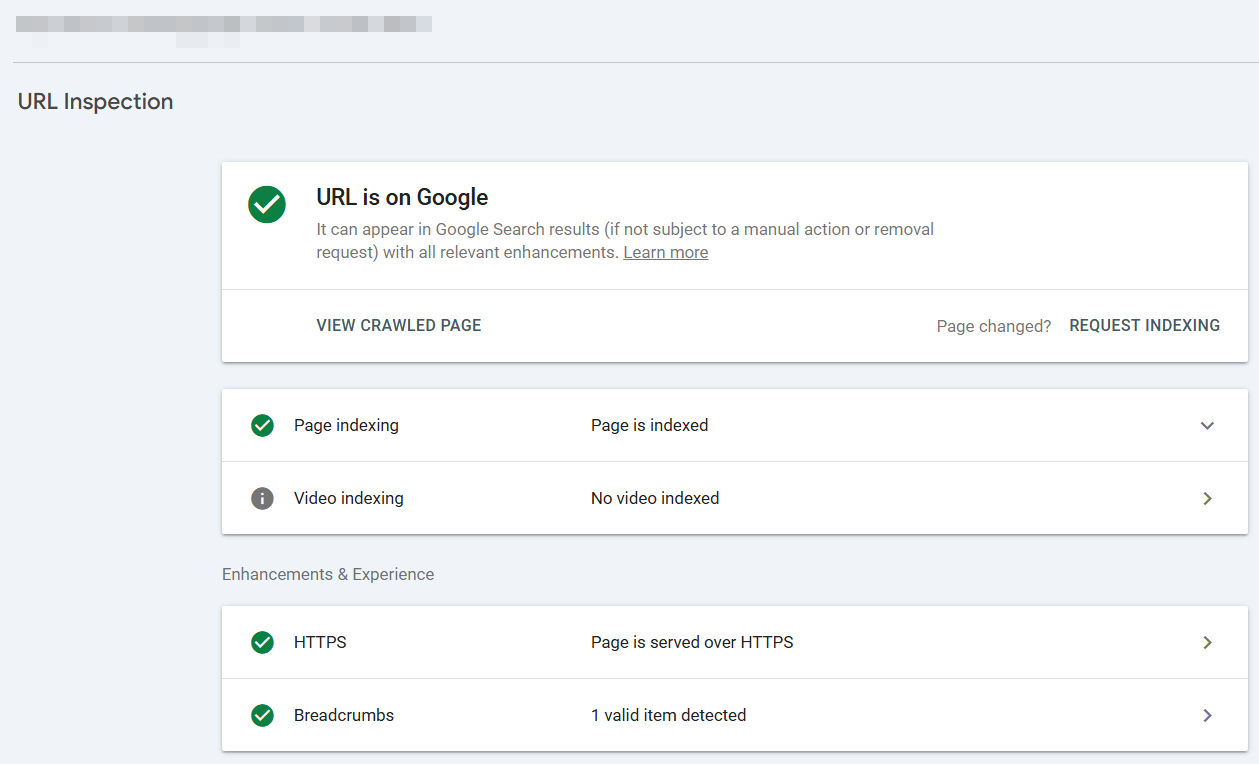Click the green check icon next to HTTPS
This screenshot has height=764, width=1259.
(x=262, y=642)
